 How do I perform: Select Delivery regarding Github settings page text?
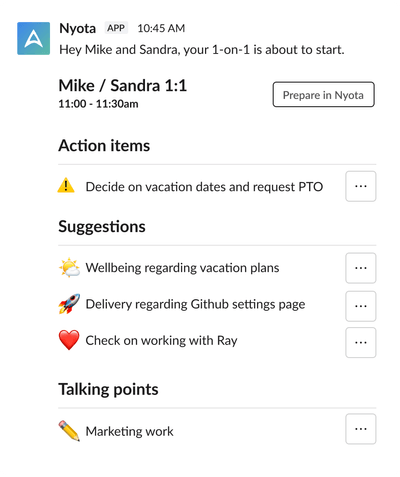point(195,304)
